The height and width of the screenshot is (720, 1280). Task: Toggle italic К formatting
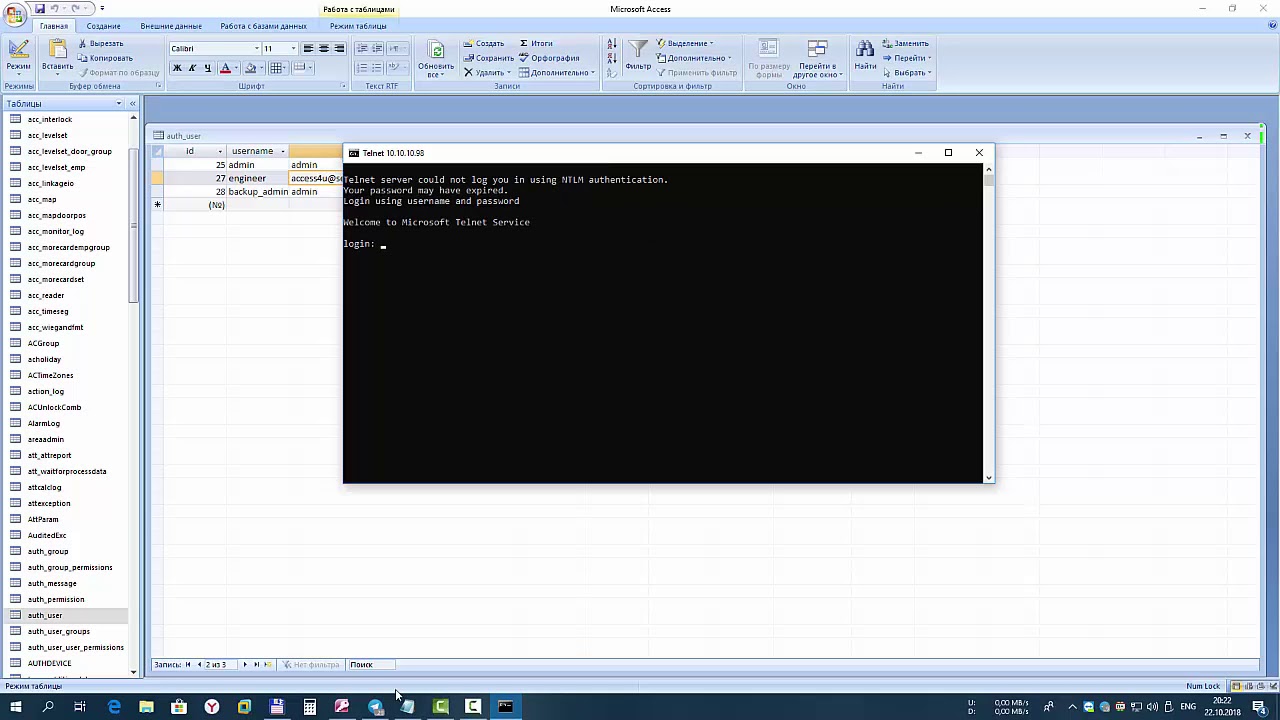click(x=192, y=68)
